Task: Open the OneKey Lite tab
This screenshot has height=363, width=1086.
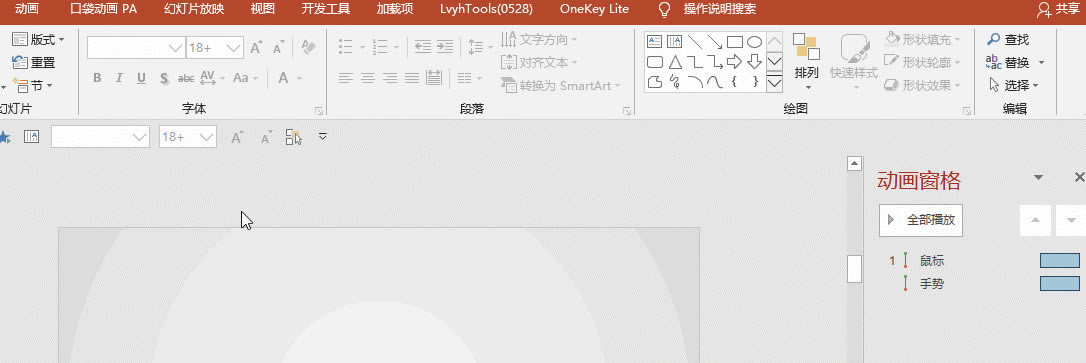Action: [x=594, y=10]
